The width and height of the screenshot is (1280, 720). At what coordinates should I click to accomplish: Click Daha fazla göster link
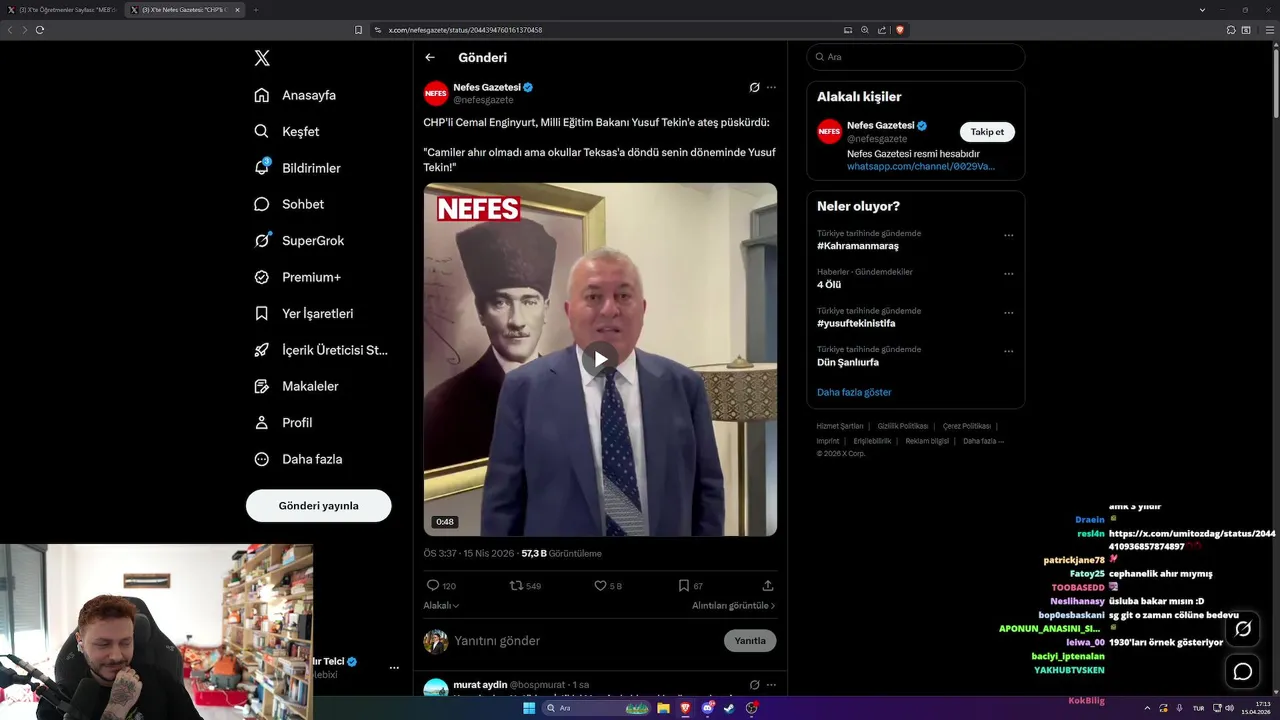854,392
